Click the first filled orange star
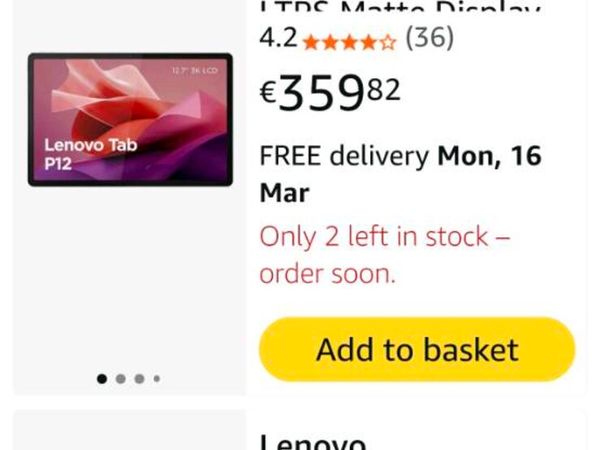Viewport: 600px width, 450px height. point(311,42)
